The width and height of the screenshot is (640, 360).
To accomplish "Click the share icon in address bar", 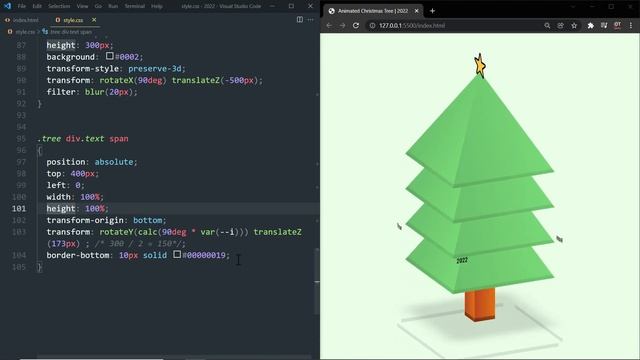I will click(x=560, y=25).
